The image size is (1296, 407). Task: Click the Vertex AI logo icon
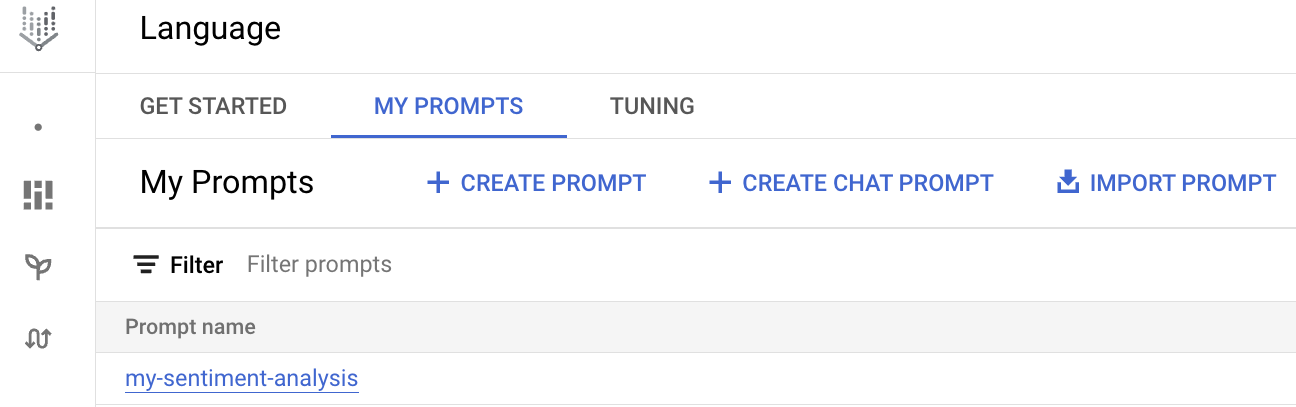tap(38, 29)
